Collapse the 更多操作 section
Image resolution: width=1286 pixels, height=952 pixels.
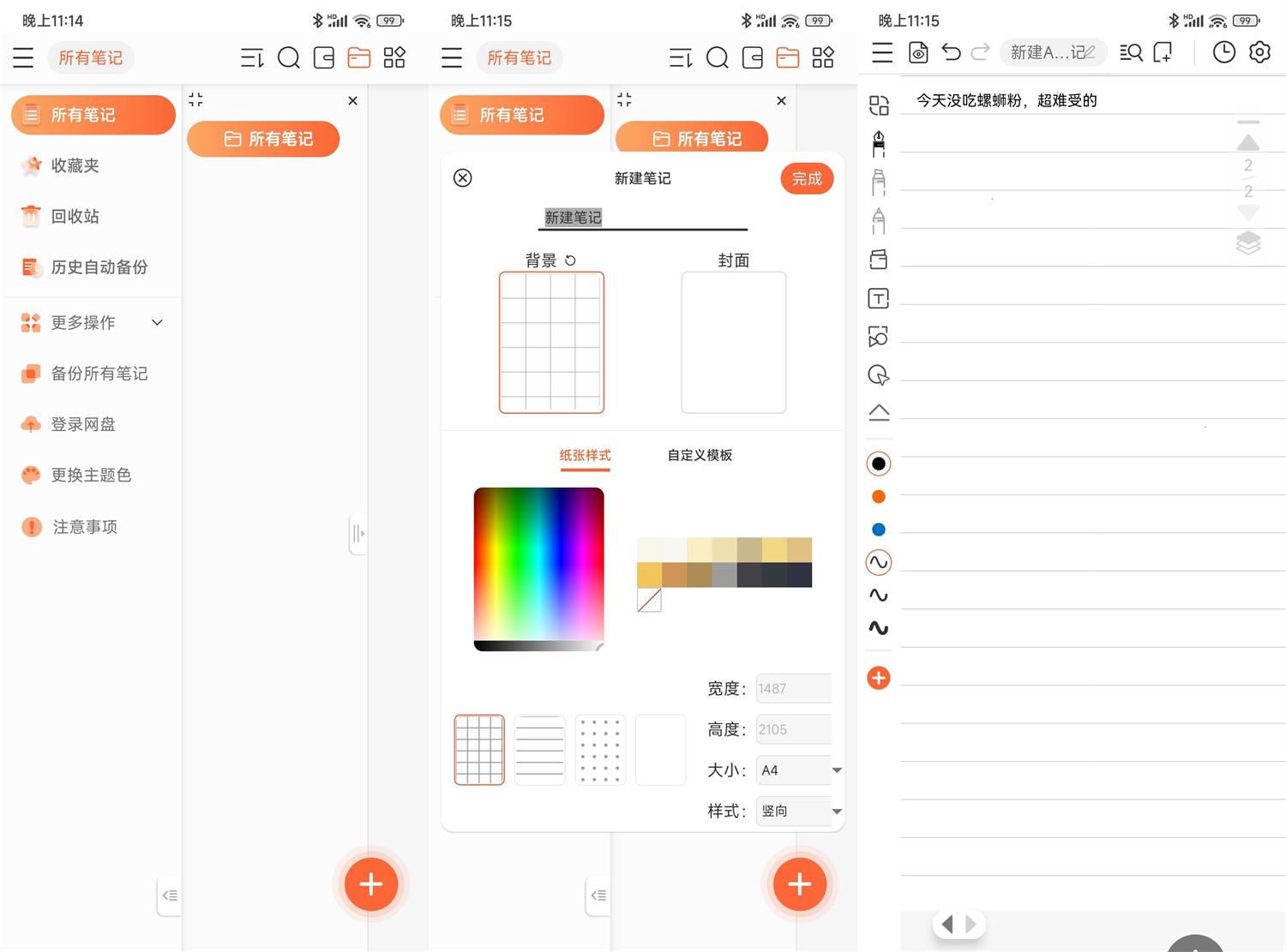pyautogui.click(x=157, y=322)
